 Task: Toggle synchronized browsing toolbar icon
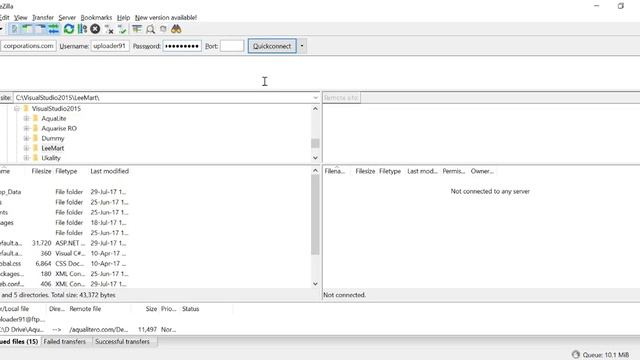pos(163,29)
